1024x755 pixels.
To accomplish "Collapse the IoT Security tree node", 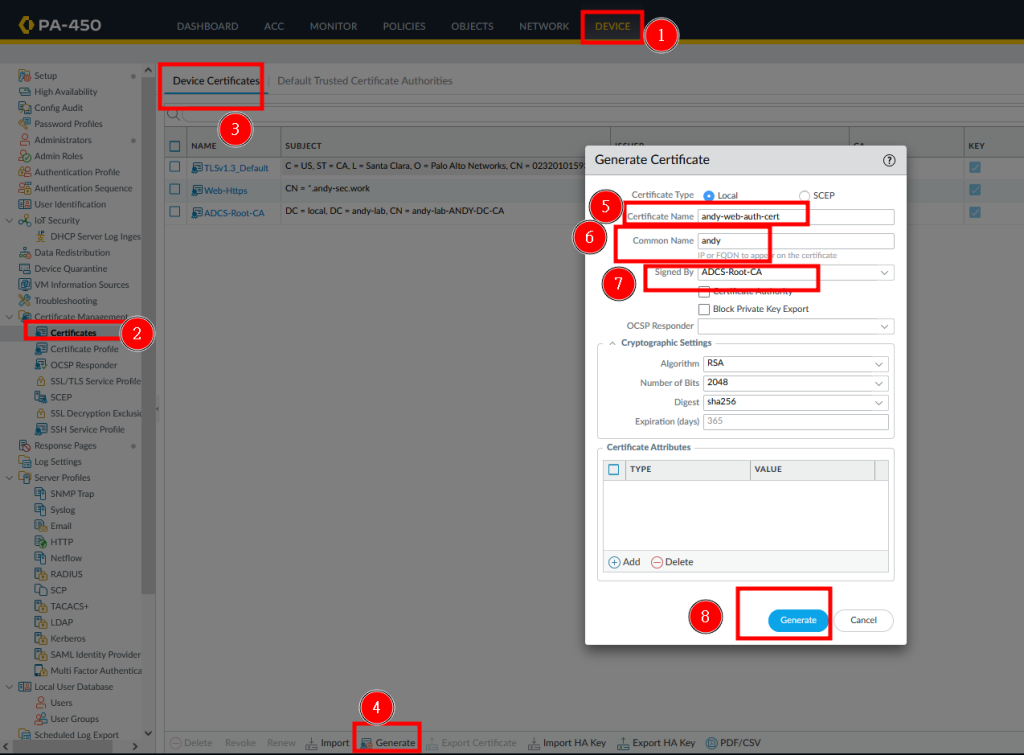I will (9, 221).
